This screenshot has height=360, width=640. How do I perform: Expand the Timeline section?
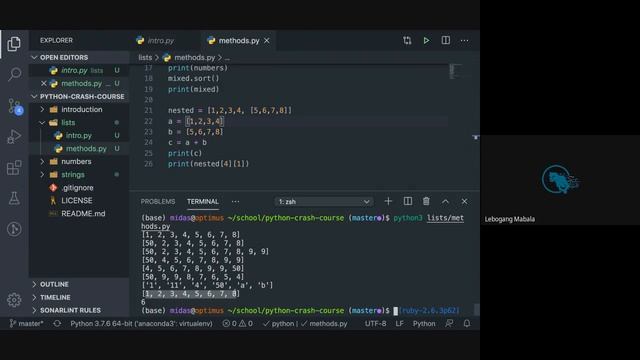point(79,297)
